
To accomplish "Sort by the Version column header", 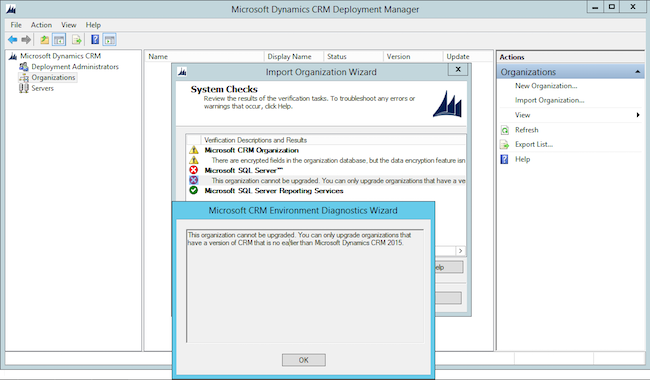I will (x=413, y=56).
